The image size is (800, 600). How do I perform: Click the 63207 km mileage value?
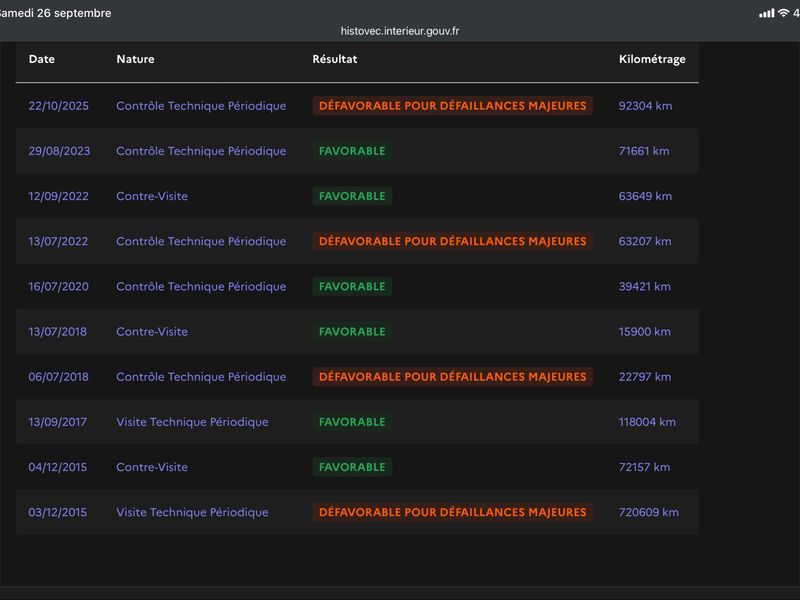click(645, 241)
